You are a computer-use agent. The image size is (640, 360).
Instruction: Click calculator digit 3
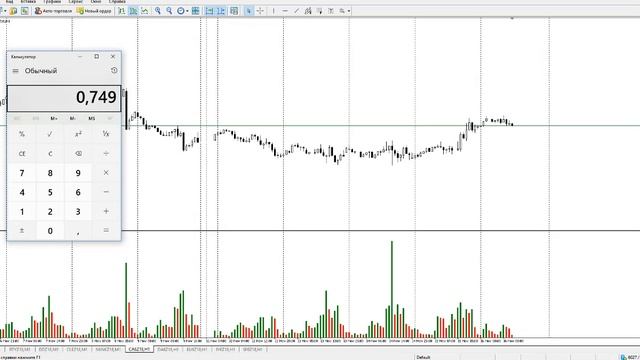[x=78, y=211]
